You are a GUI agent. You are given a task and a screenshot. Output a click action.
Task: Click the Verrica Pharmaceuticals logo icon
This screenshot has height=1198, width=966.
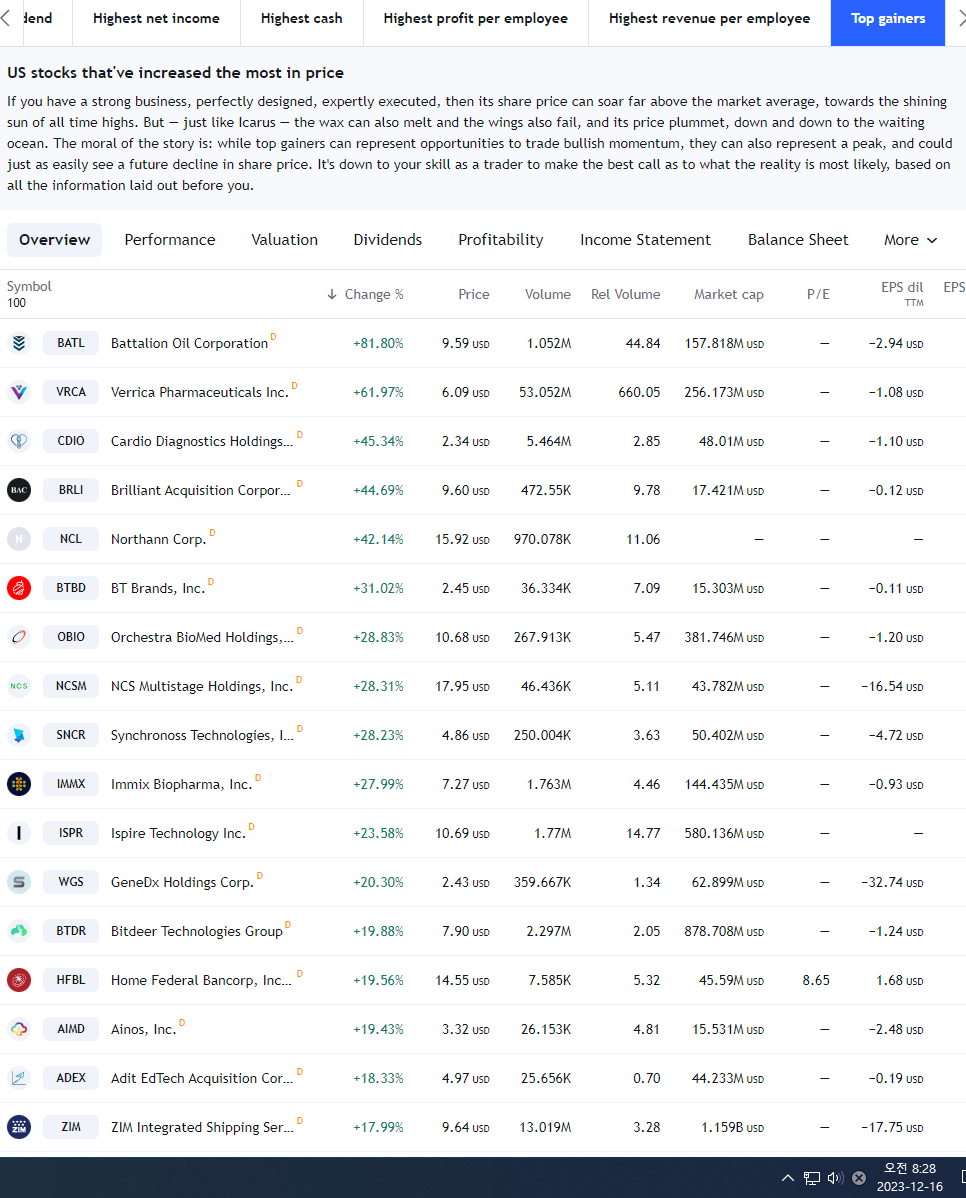pyautogui.click(x=19, y=392)
